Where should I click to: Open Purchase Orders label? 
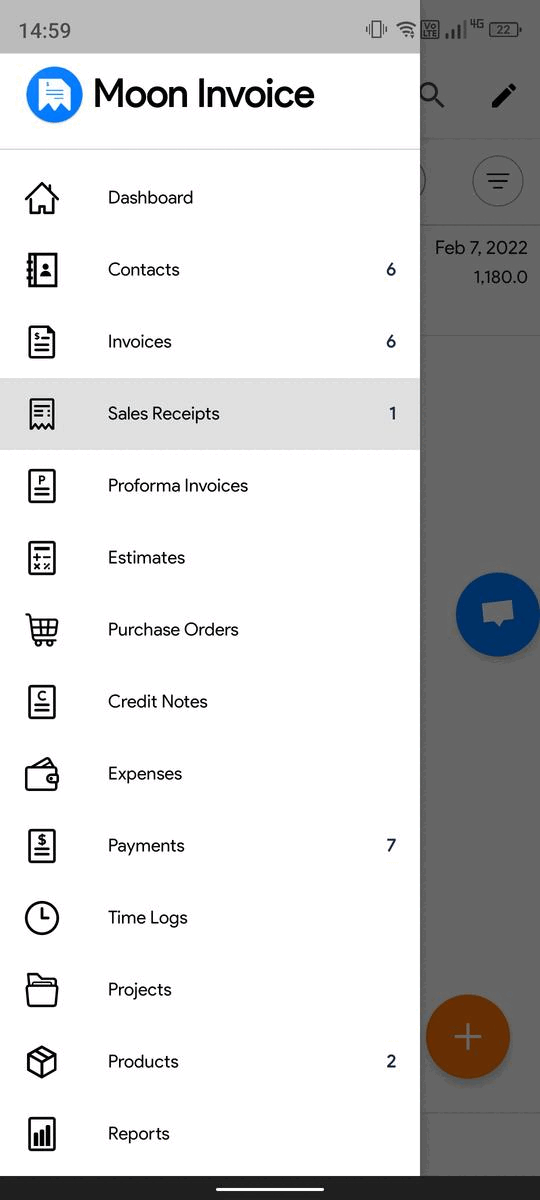coord(173,630)
